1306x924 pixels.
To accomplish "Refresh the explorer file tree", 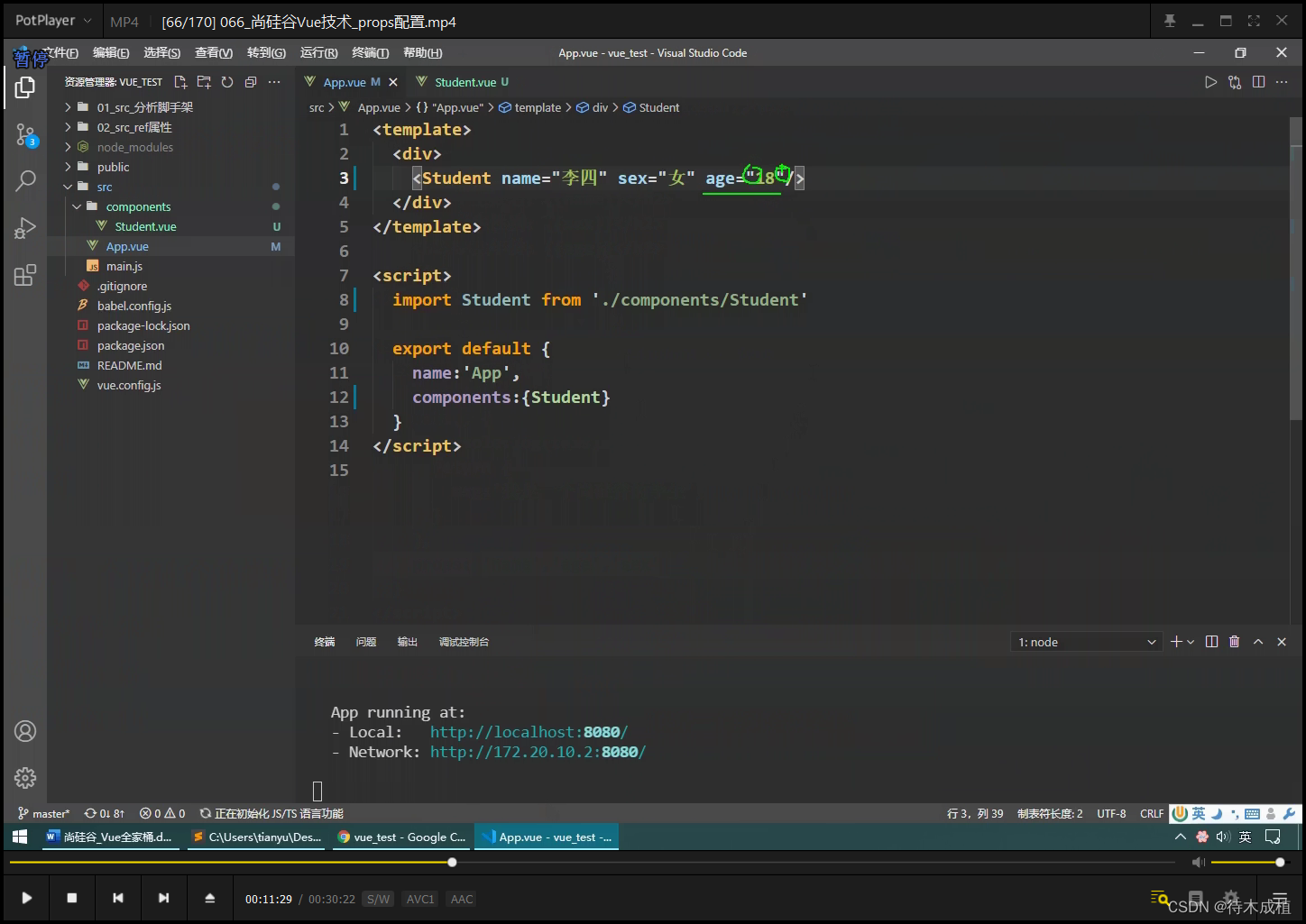I will tap(227, 82).
